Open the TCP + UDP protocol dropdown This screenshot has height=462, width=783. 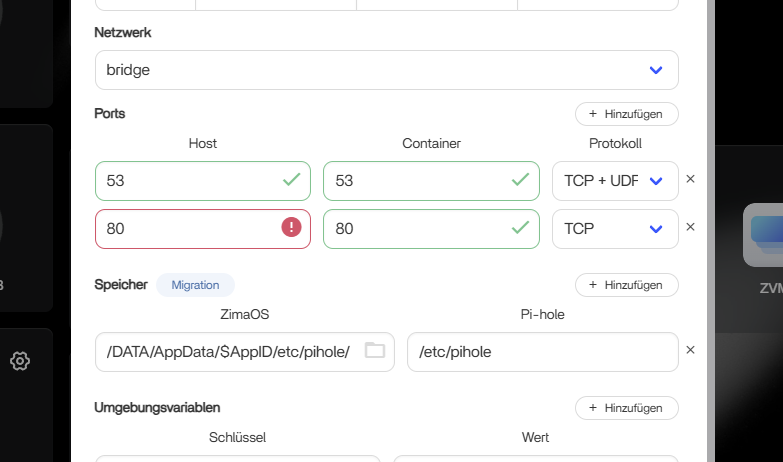pos(656,181)
